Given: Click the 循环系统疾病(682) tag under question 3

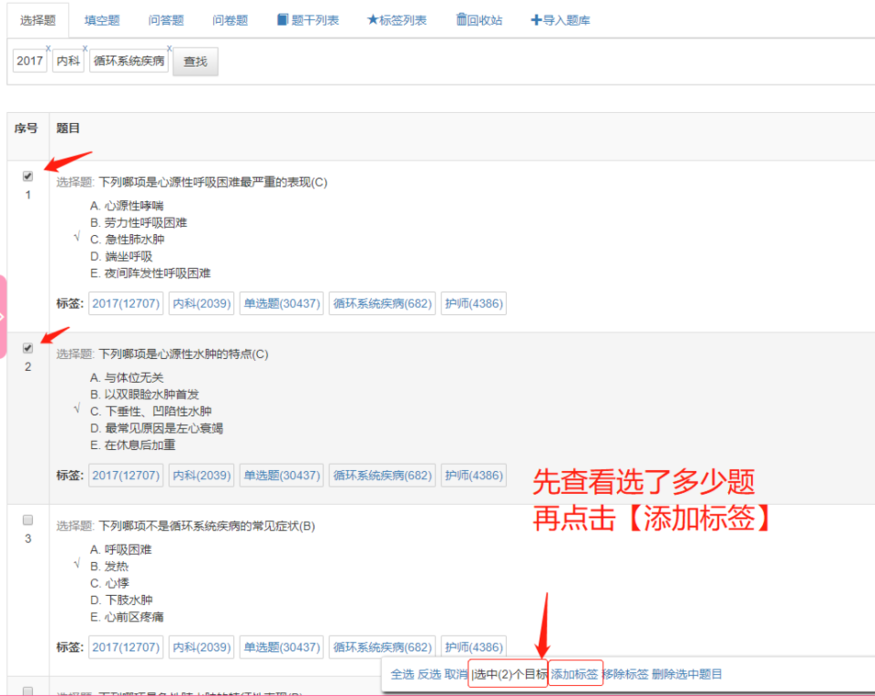Looking at the screenshot, I should (382, 647).
